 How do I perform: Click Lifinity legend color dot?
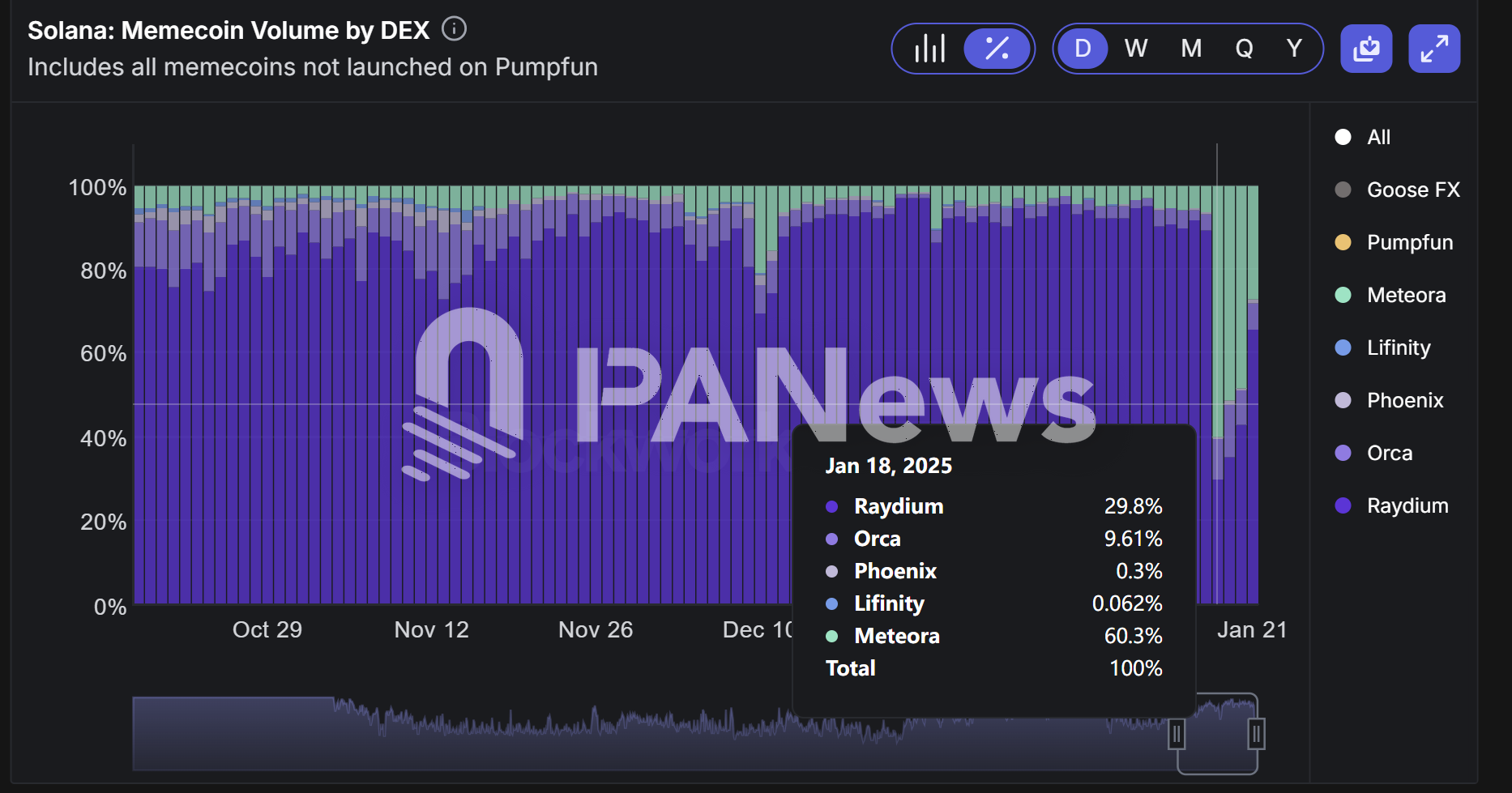[x=1343, y=347]
